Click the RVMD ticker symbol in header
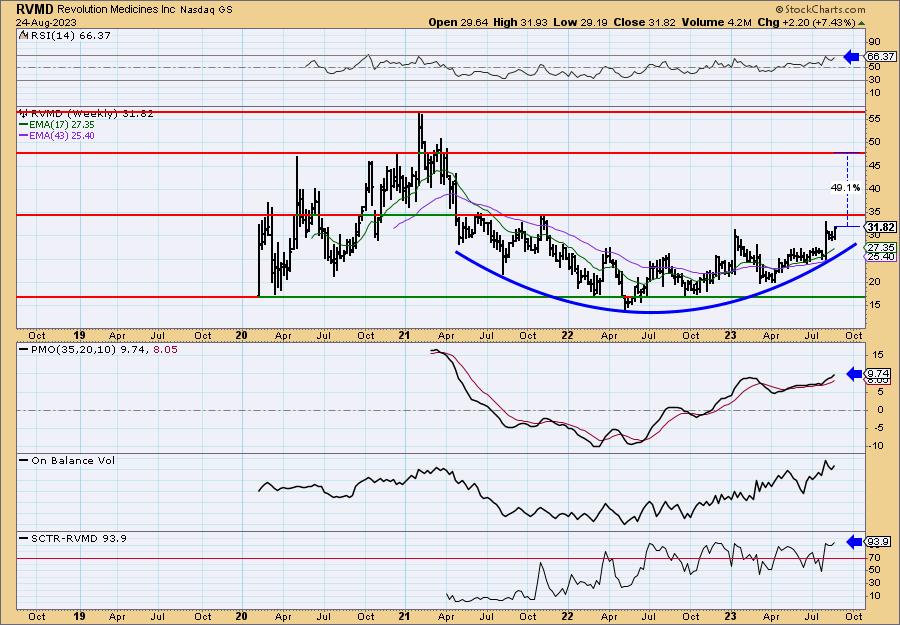The height and width of the screenshot is (625, 900). click(x=35, y=9)
